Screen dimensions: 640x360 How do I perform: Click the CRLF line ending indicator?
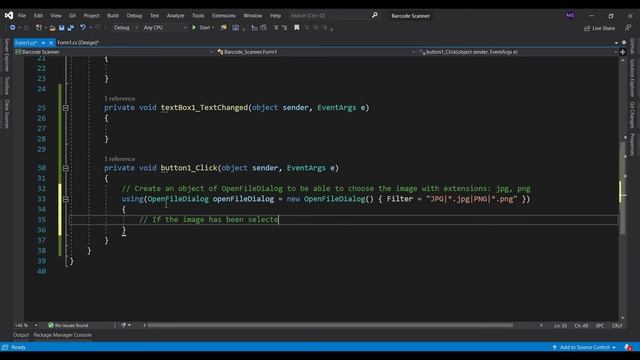click(617, 326)
